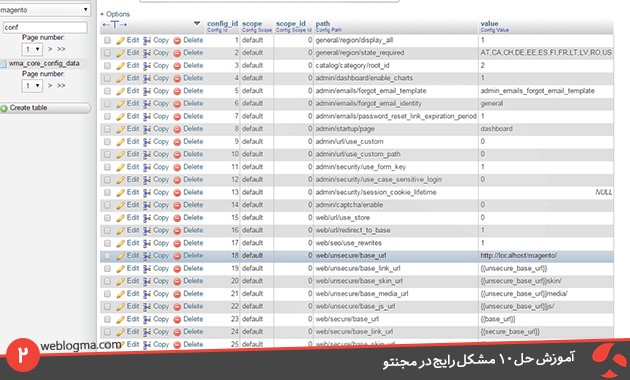Click the web/unsecure/base_url path cell

[351, 255]
